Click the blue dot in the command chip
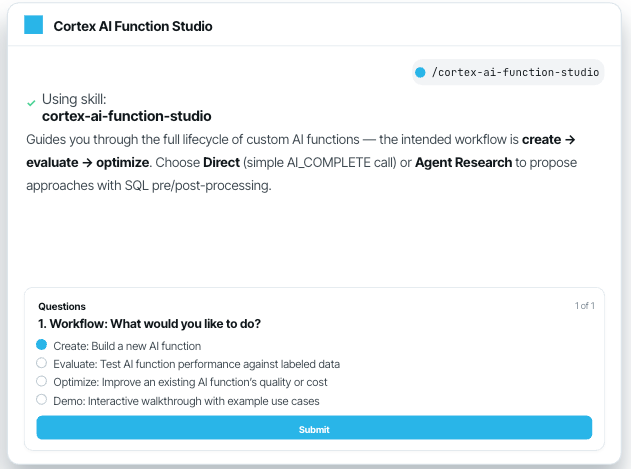The height and width of the screenshot is (469, 631). [x=420, y=72]
